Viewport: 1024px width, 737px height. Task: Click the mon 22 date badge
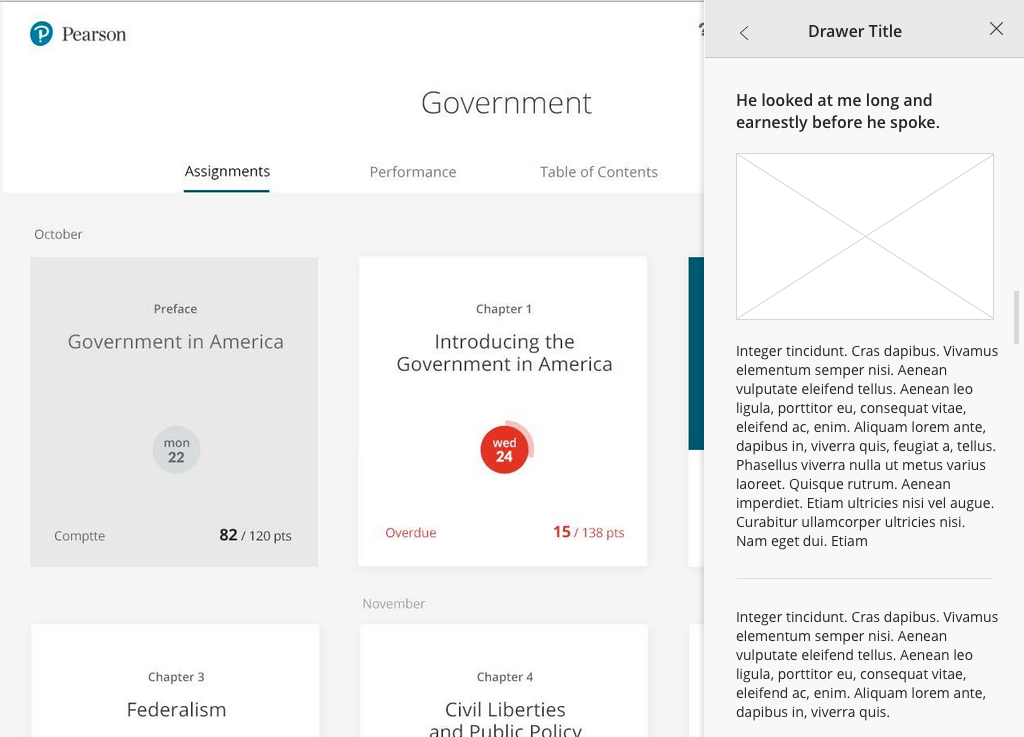(x=176, y=450)
